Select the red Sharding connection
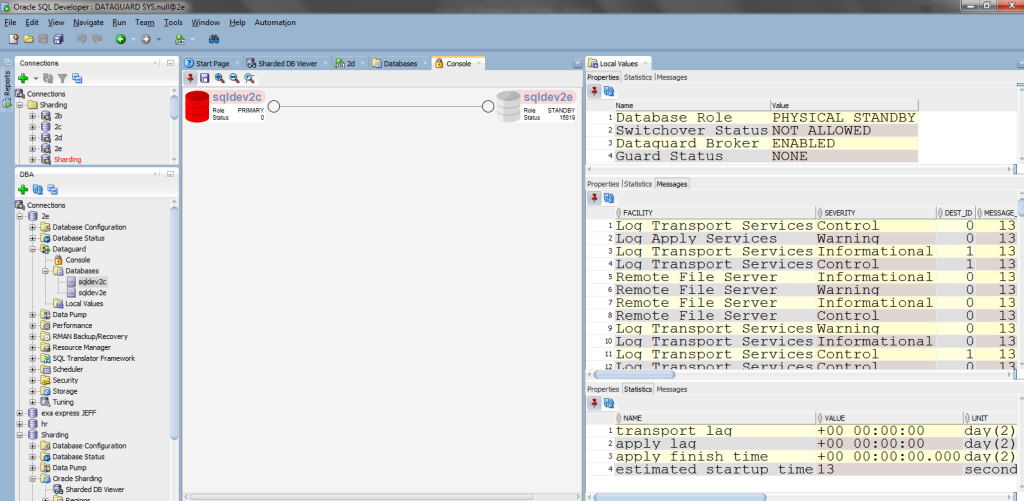 (x=67, y=159)
